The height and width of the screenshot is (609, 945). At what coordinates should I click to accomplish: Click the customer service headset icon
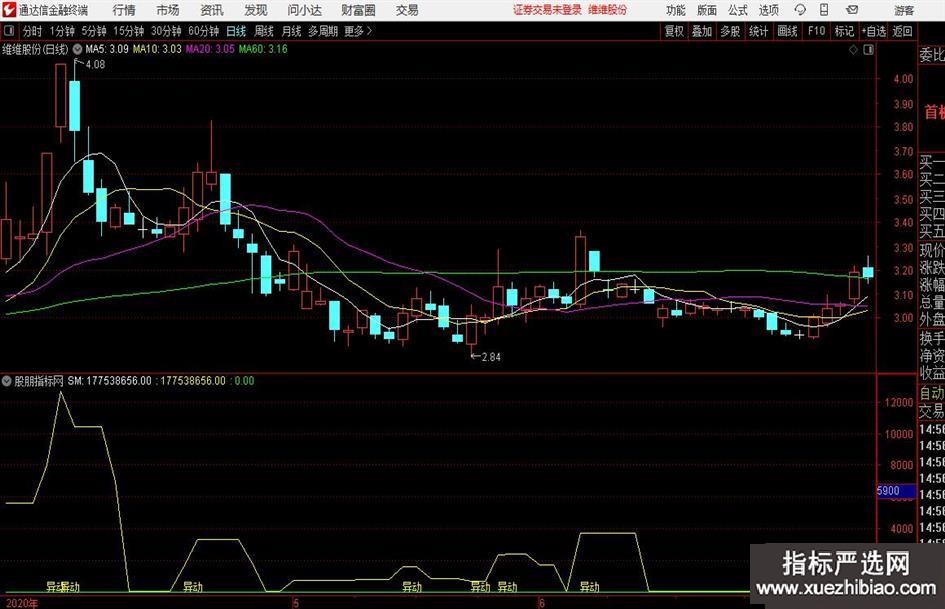(x=800, y=10)
